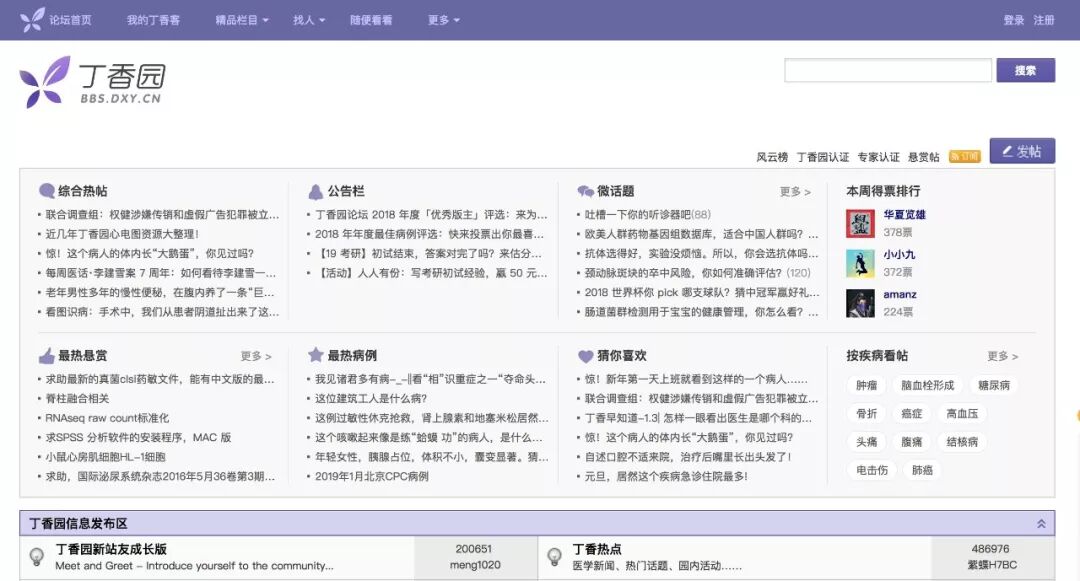
Task: Open the 丁香园认证 link
Action: coord(823,157)
